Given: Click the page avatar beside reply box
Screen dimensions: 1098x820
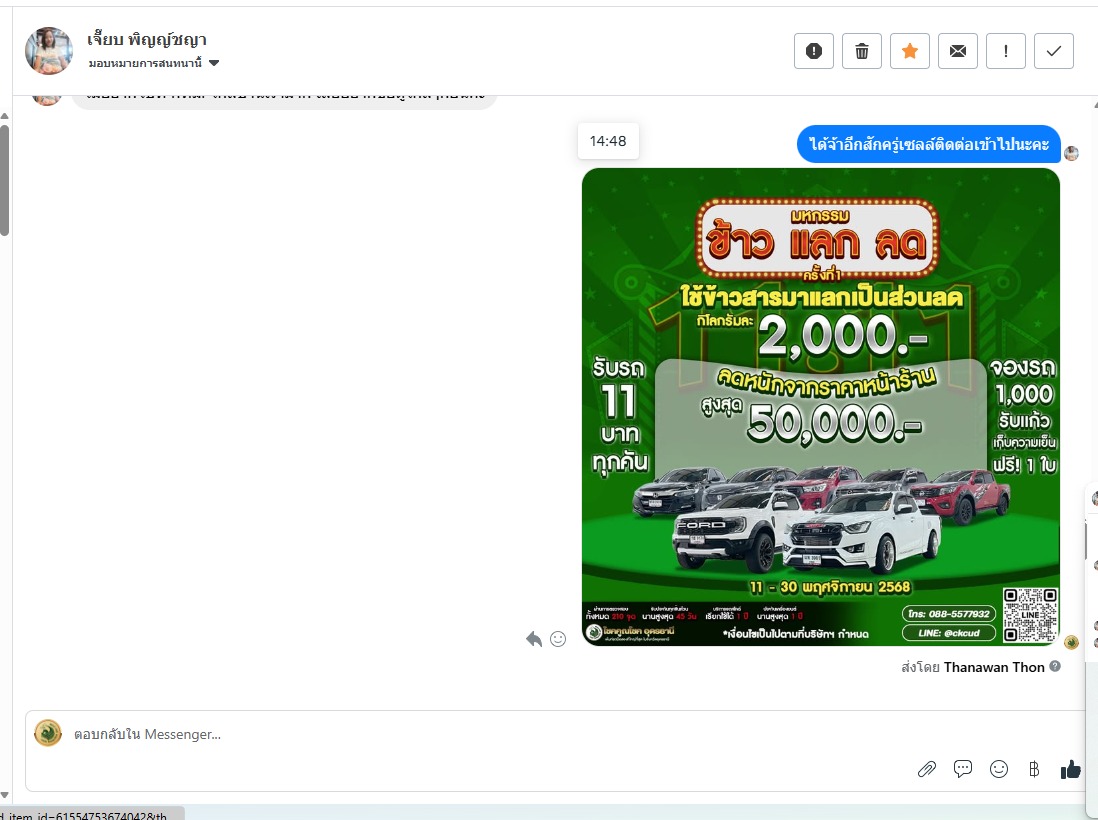Looking at the screenshot, I should (48, 733).
